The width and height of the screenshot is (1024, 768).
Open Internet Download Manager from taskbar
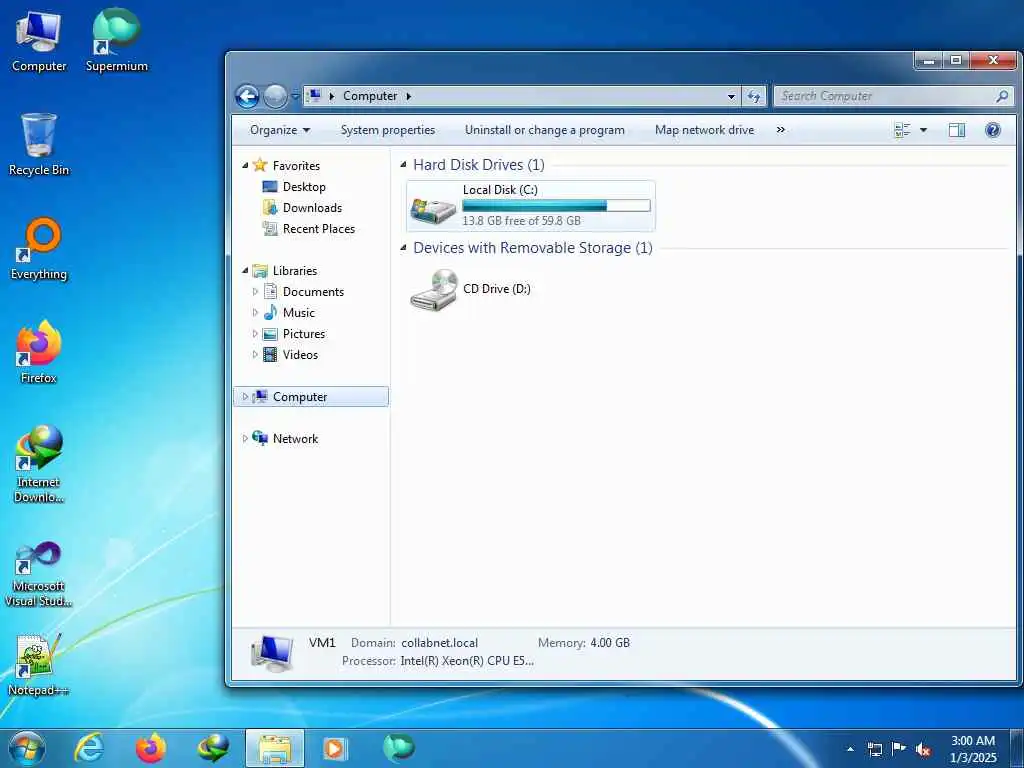click(x=214, y=748)
